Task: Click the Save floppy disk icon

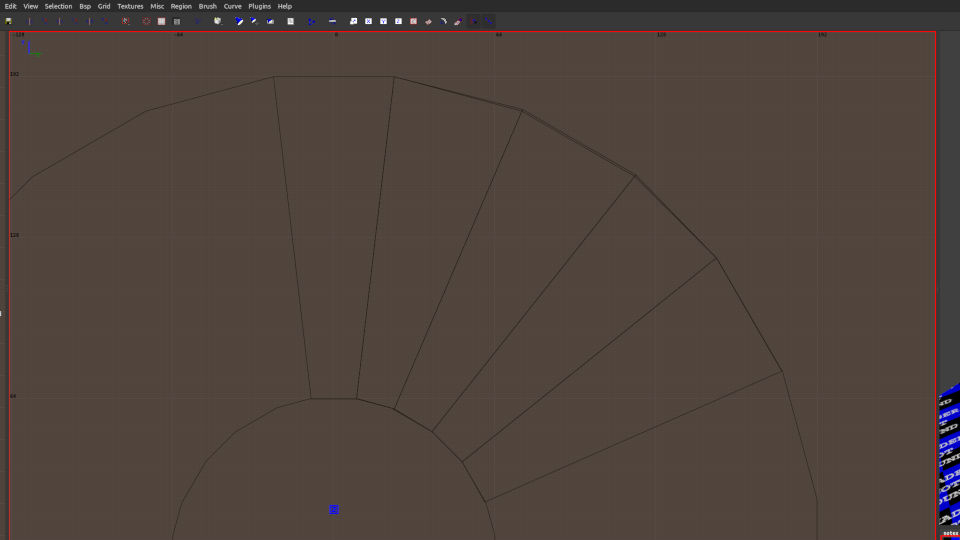Action: pos(9,21)
